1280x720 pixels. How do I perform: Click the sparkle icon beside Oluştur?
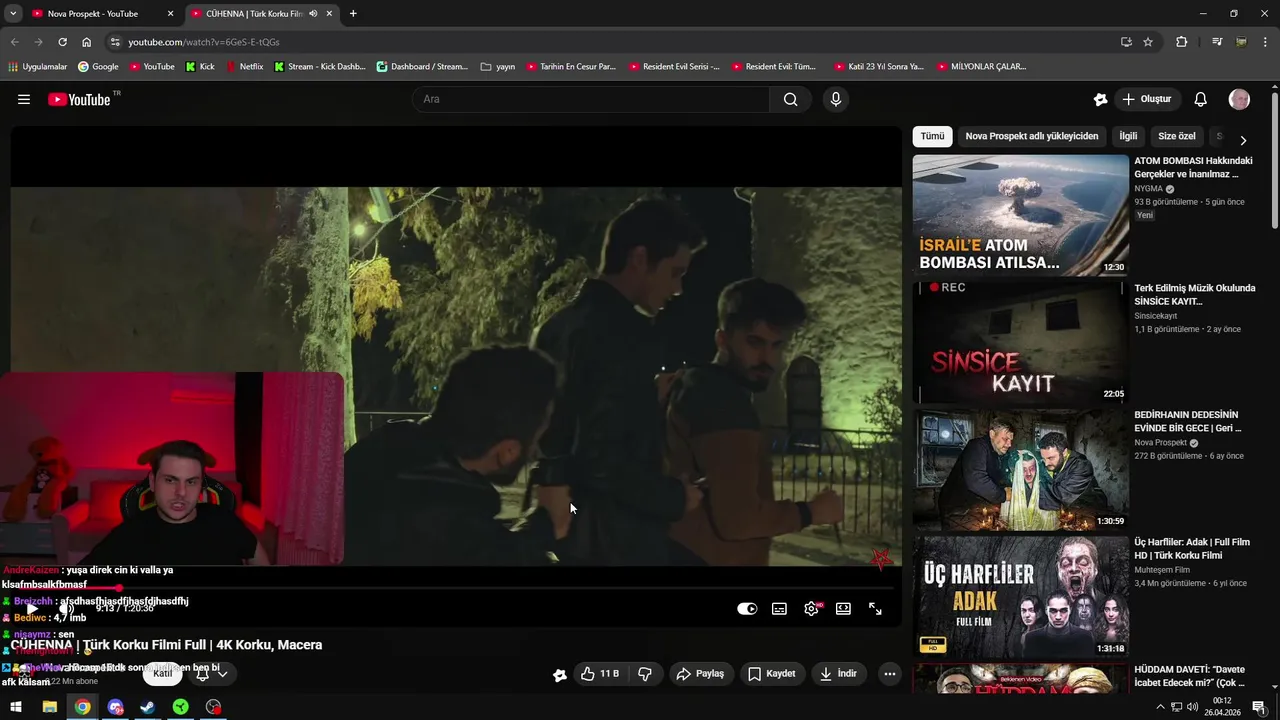[1100, 99]
